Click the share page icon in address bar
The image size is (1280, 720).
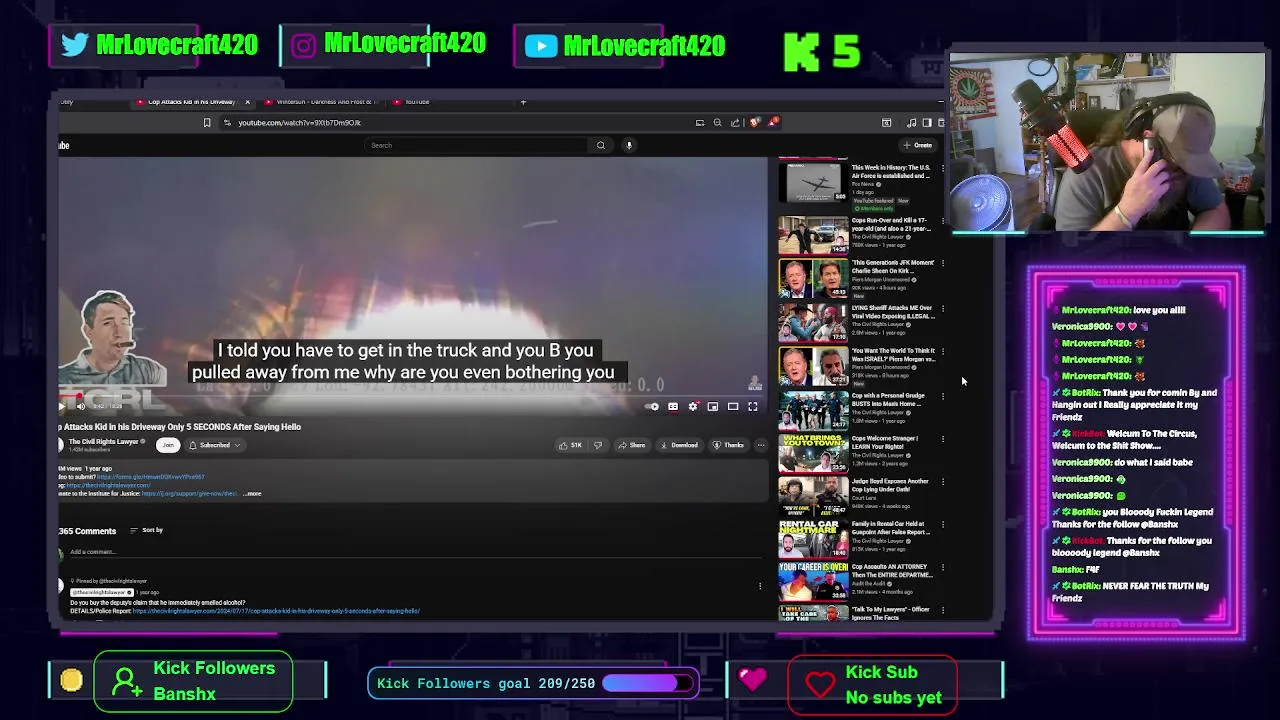click(735, 123)
